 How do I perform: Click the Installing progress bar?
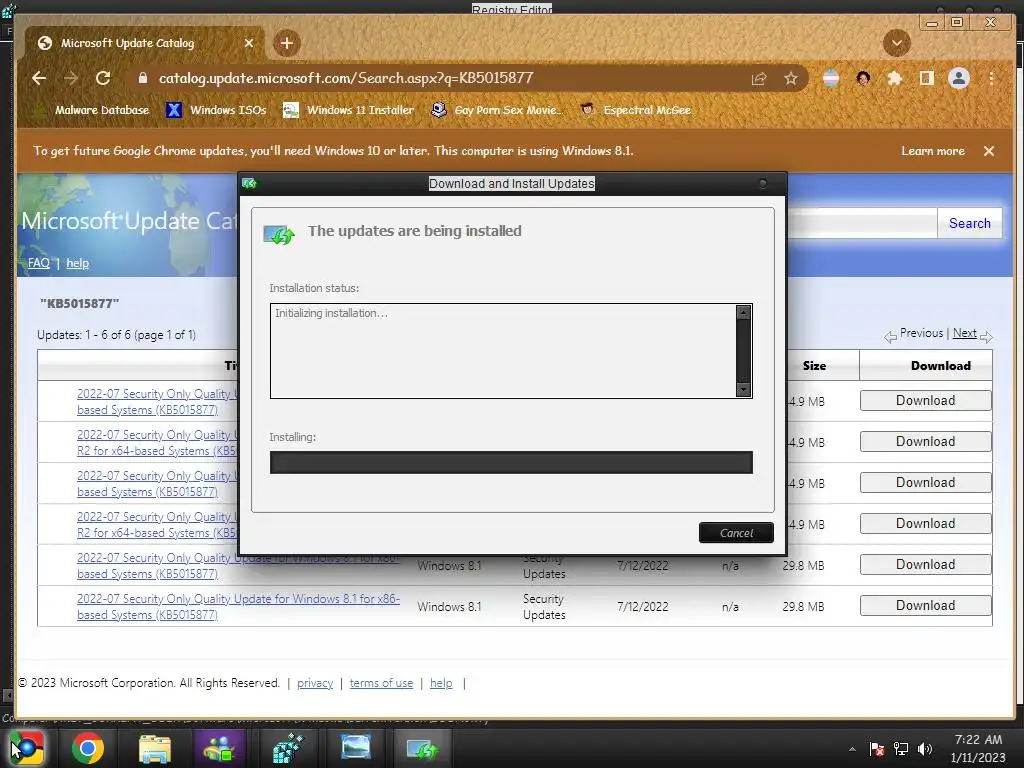[x=511, y=462]
